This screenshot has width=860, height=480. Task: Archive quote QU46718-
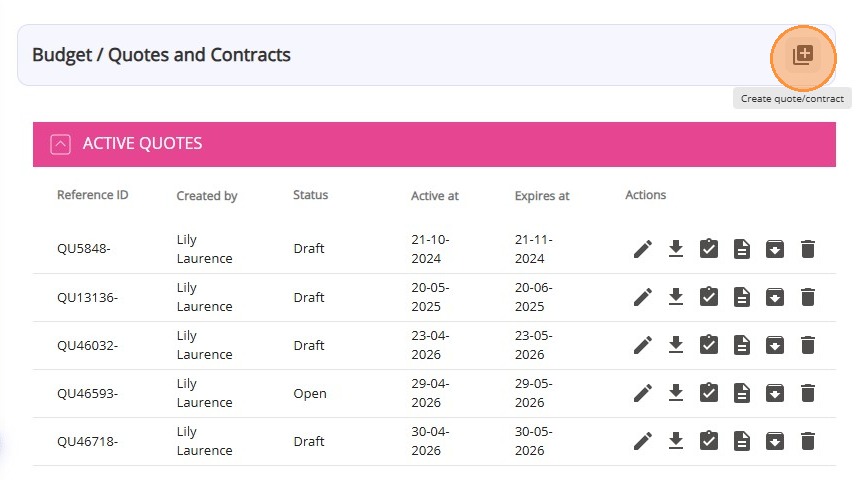[775, 441]
